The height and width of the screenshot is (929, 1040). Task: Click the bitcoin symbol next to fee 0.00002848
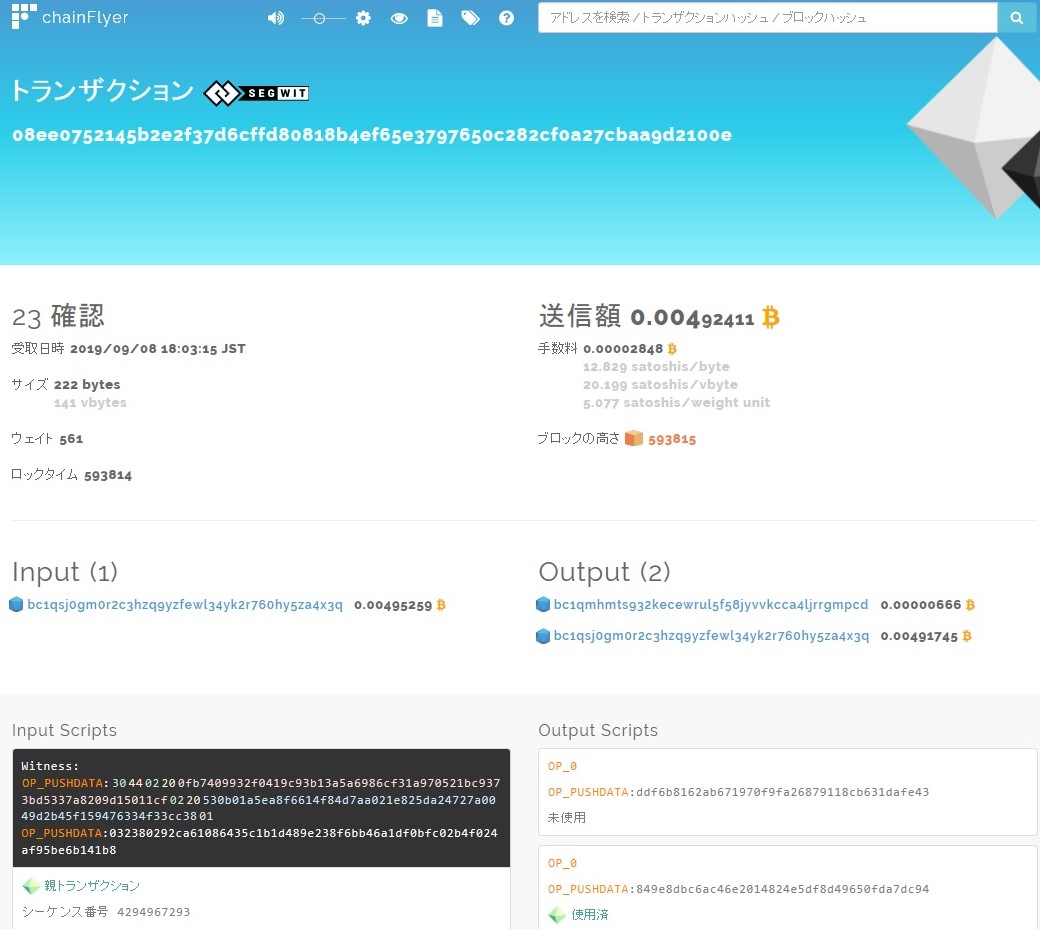(672, 348)
